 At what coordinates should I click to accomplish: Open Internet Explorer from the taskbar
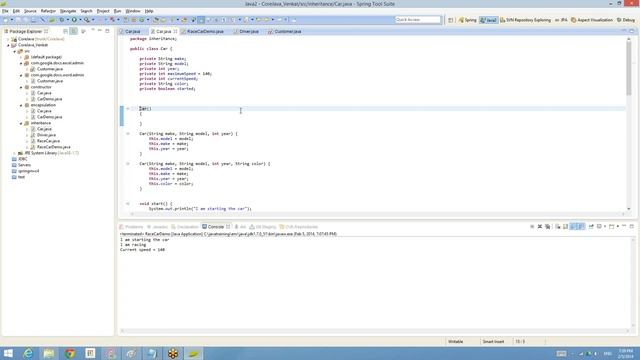pyautogui.click(x=28, y=353)
